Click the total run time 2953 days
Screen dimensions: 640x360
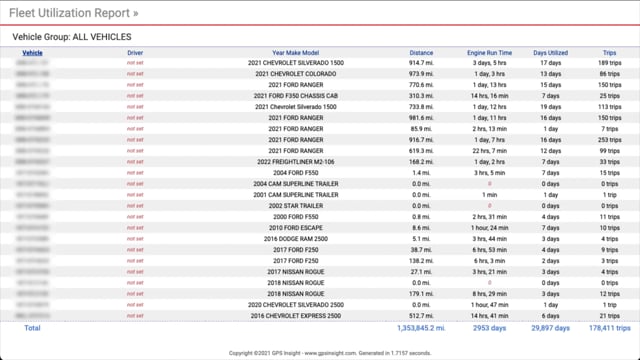pyautogui.click(x=489, y=328)
